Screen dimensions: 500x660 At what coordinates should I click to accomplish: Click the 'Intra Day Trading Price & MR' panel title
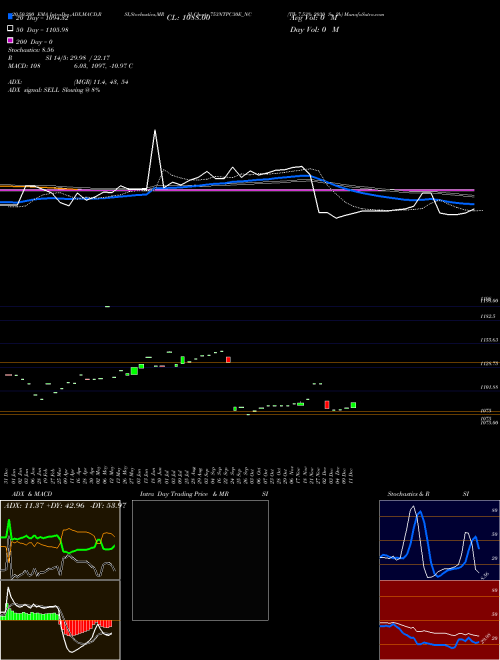(184, 494)
